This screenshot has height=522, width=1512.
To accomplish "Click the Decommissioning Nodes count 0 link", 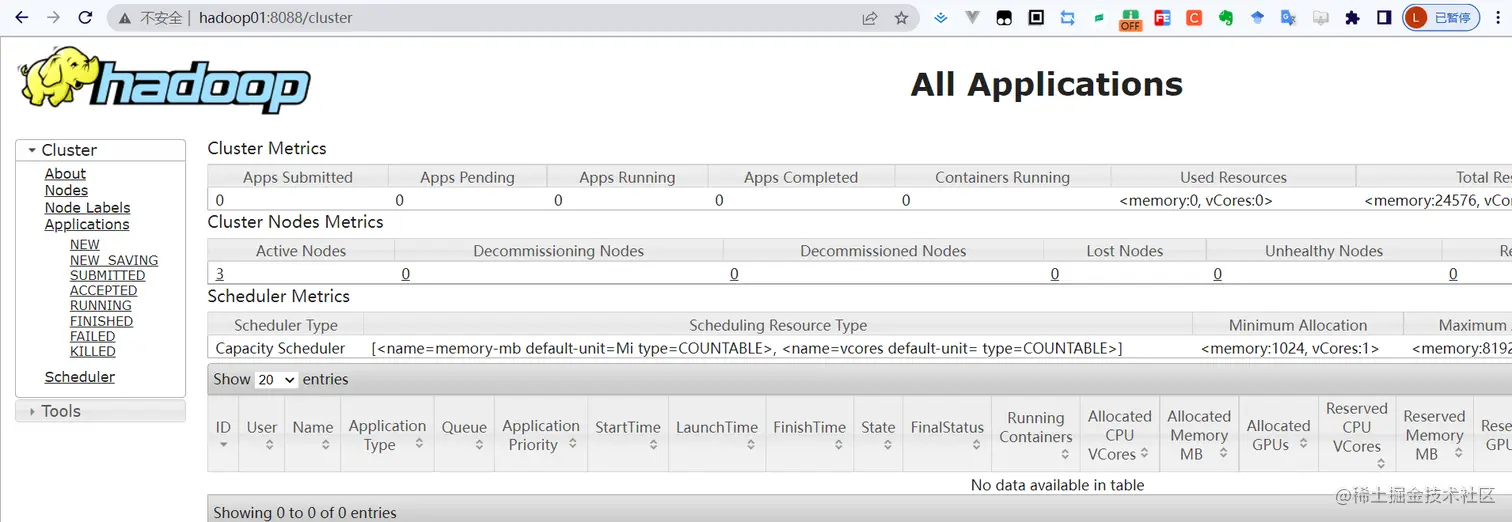I will [x=406, y=274].
